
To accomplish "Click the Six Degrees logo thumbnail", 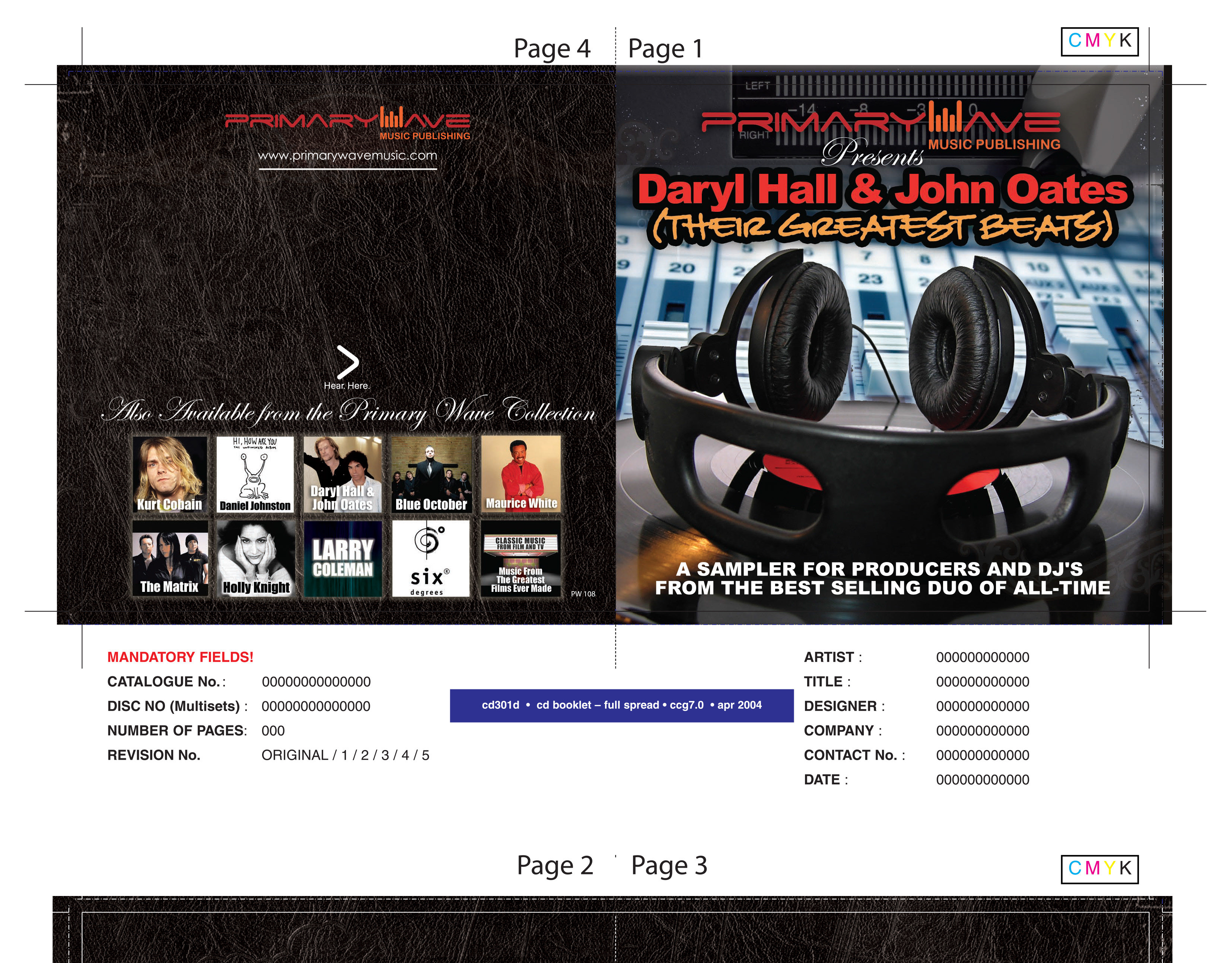I will [x=431, y=558].
